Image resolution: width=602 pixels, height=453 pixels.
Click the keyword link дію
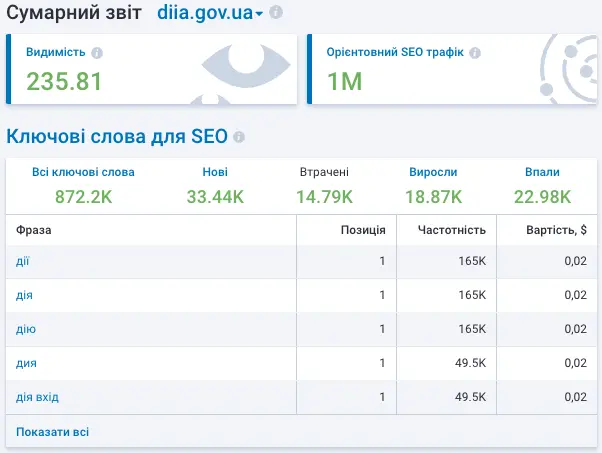point(24,329)
